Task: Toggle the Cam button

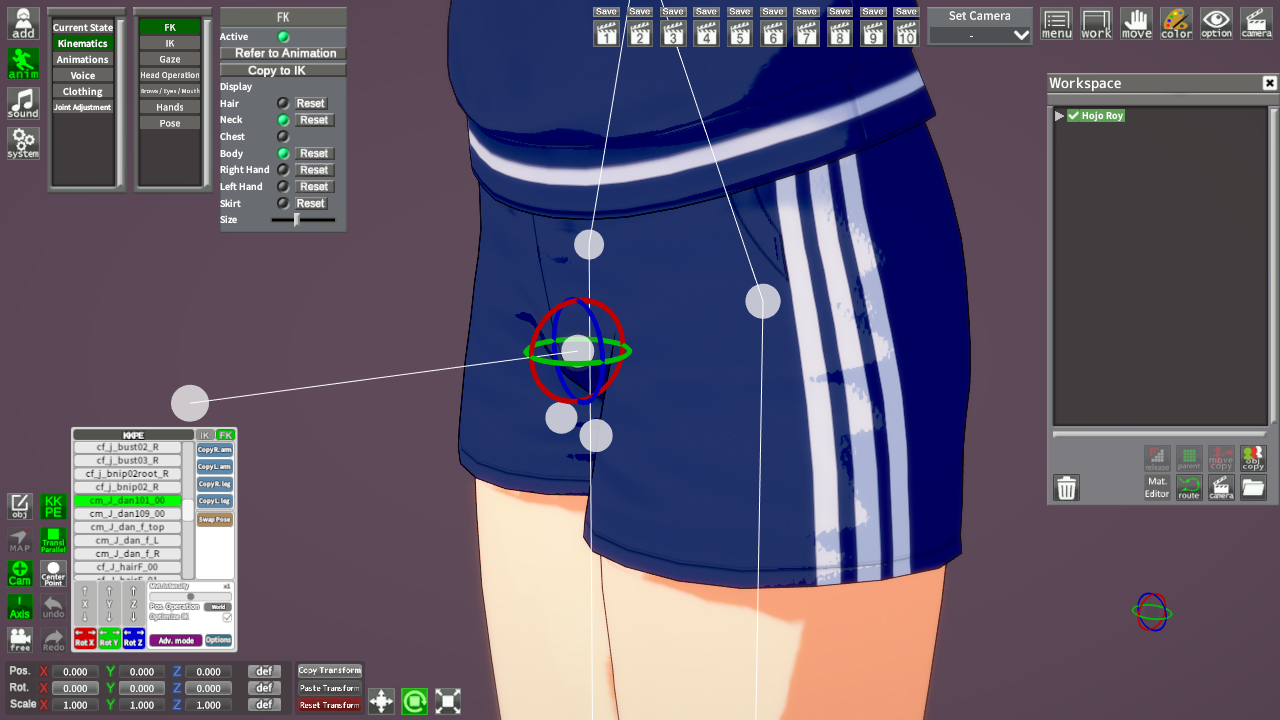Action: click(x=20, y=573)
